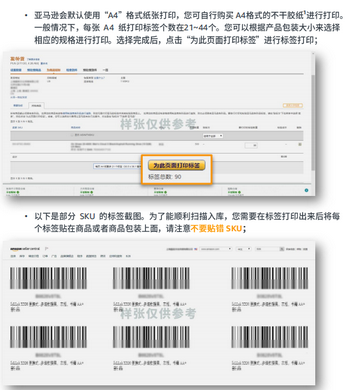Select the orange-highlighted active workflow step tab
361x390 pixels.
tap(53, 70)
